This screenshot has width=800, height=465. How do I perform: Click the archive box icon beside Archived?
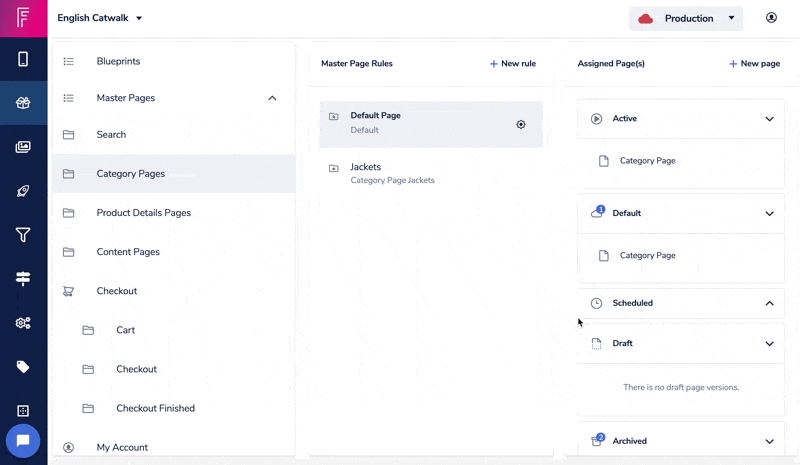point(597,440)
